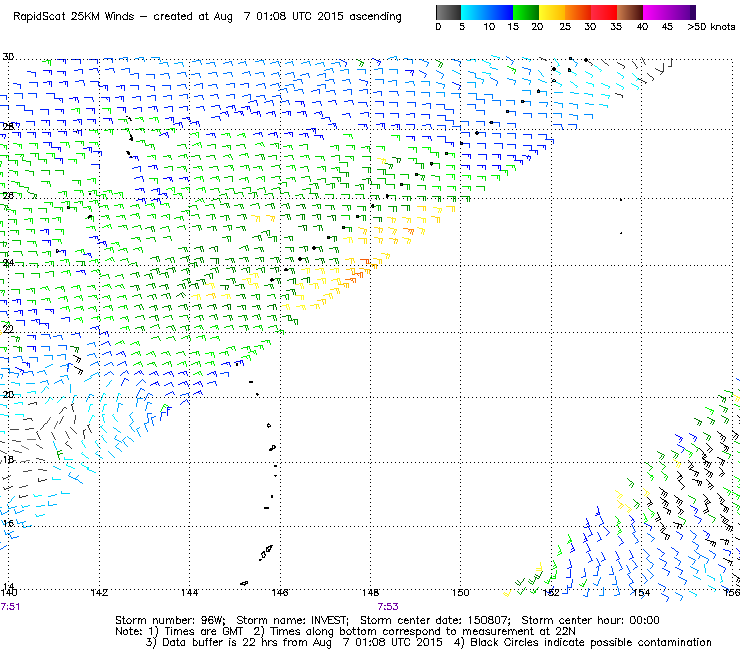Click the latitude label '30'

[x=8, y=57]
